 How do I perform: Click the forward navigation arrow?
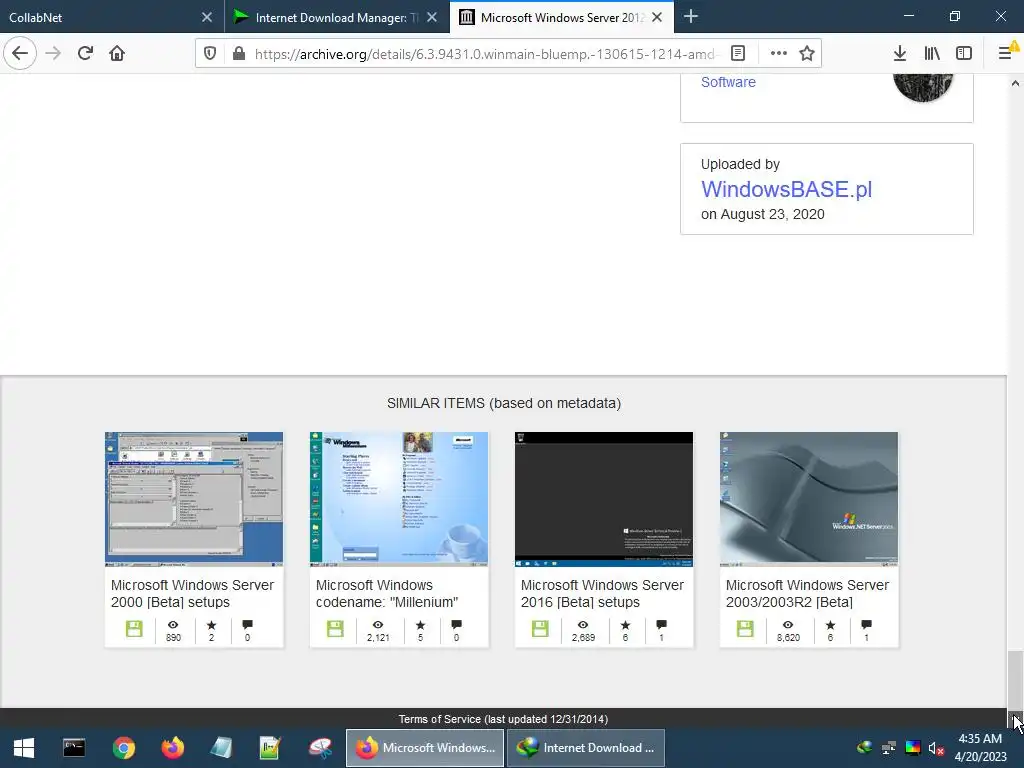pyautogui.click(x=54, y=54)
